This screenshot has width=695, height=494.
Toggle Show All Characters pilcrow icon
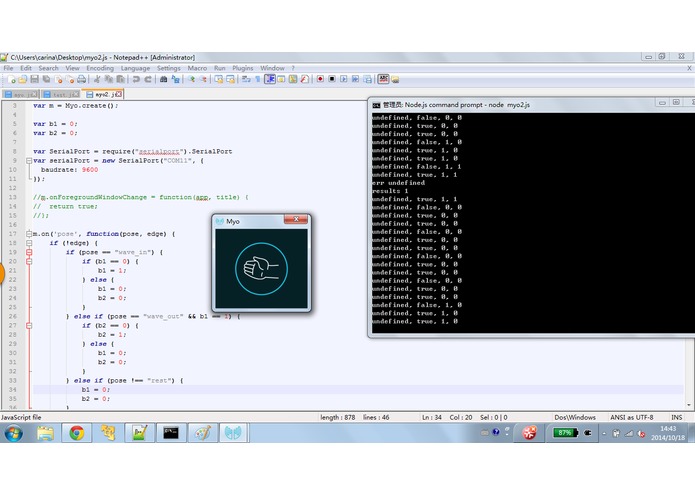pyautogui.click(x=258, y=79)
